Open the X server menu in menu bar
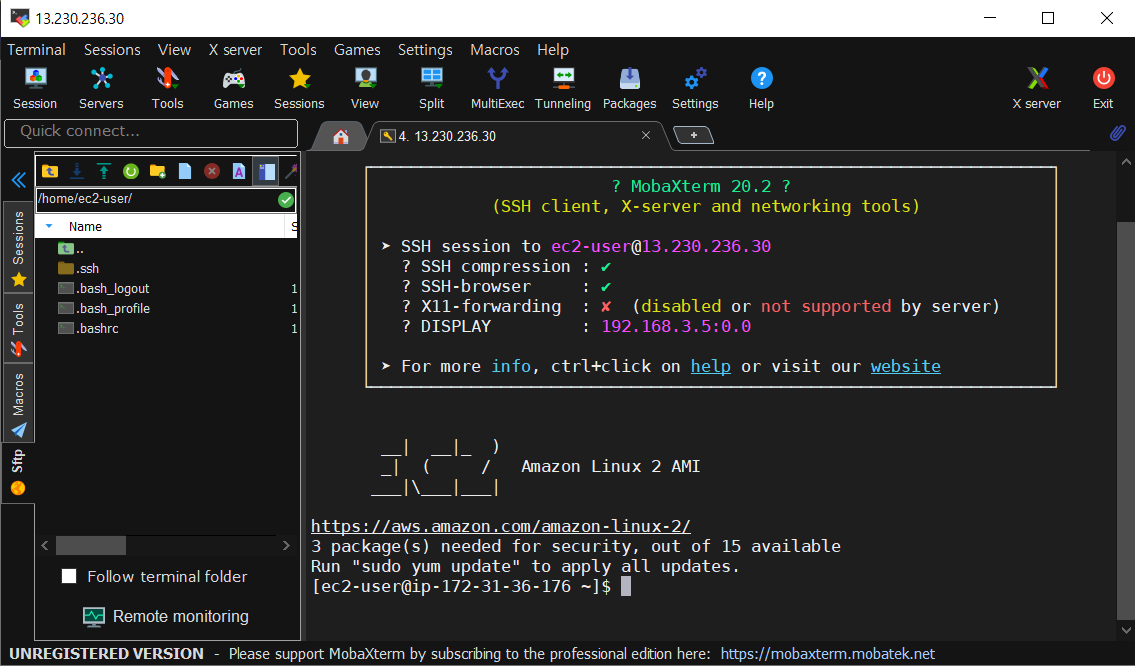1135x666 pixels. pos(235,50)
